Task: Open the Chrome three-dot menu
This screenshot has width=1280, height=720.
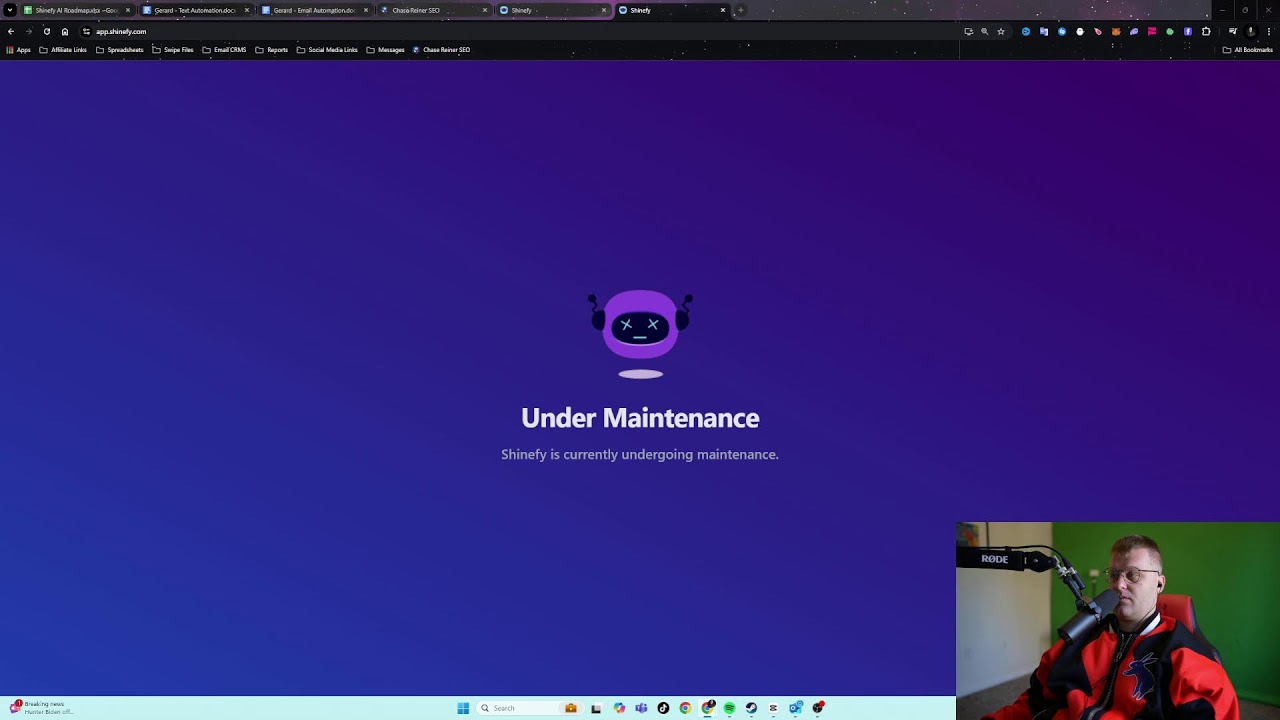Action: (x=1269, y=31)
